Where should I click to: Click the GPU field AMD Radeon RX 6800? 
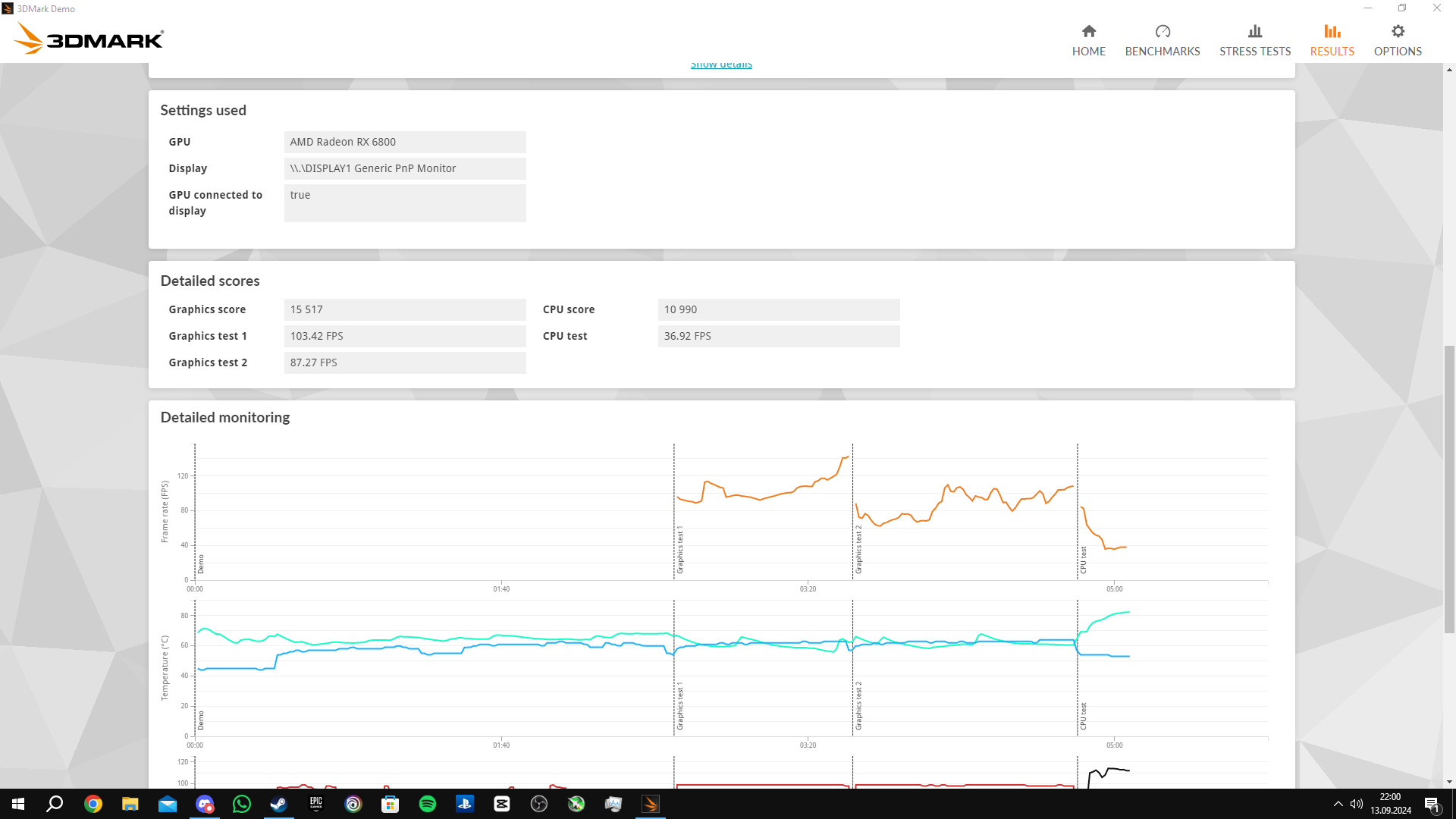pos(404,142)
